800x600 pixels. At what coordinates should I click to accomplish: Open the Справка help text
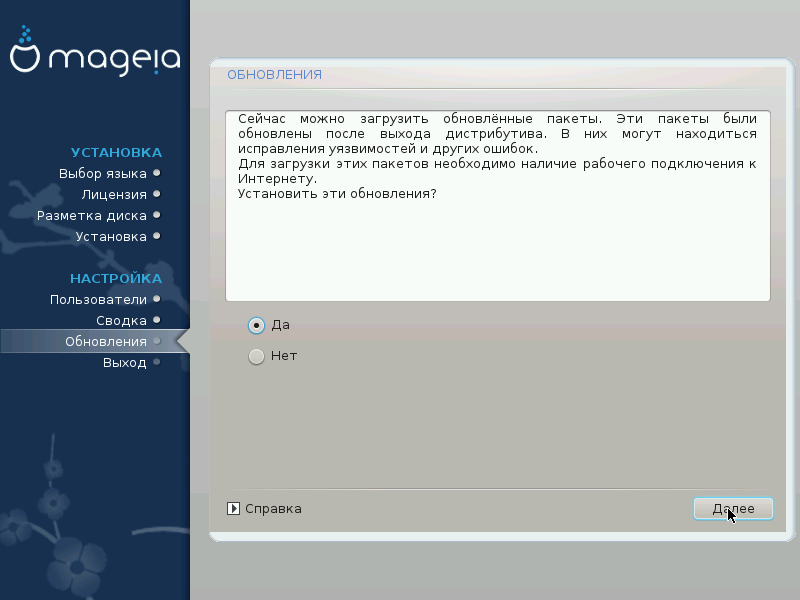(x=273, y=509)
